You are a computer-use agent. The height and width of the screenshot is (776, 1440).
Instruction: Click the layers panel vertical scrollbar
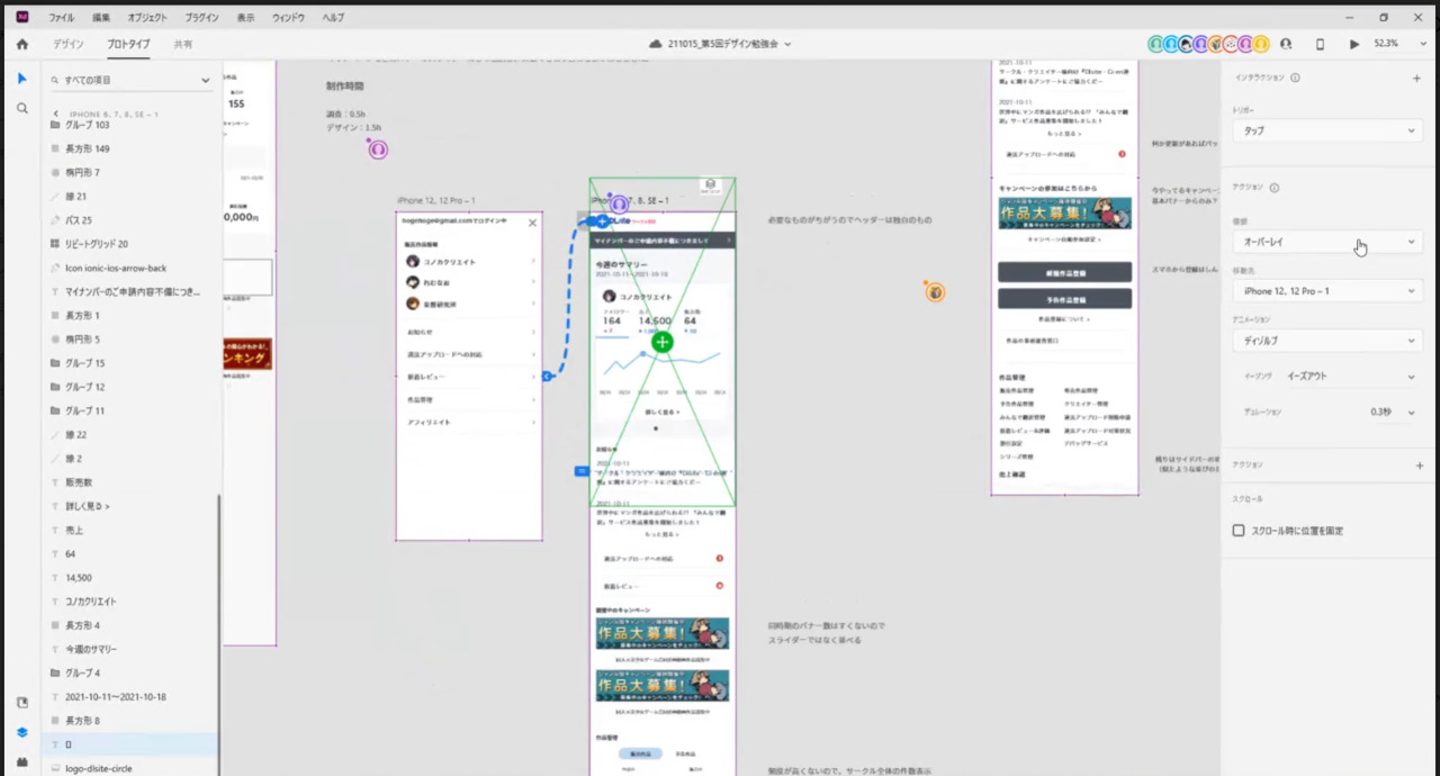219,634
